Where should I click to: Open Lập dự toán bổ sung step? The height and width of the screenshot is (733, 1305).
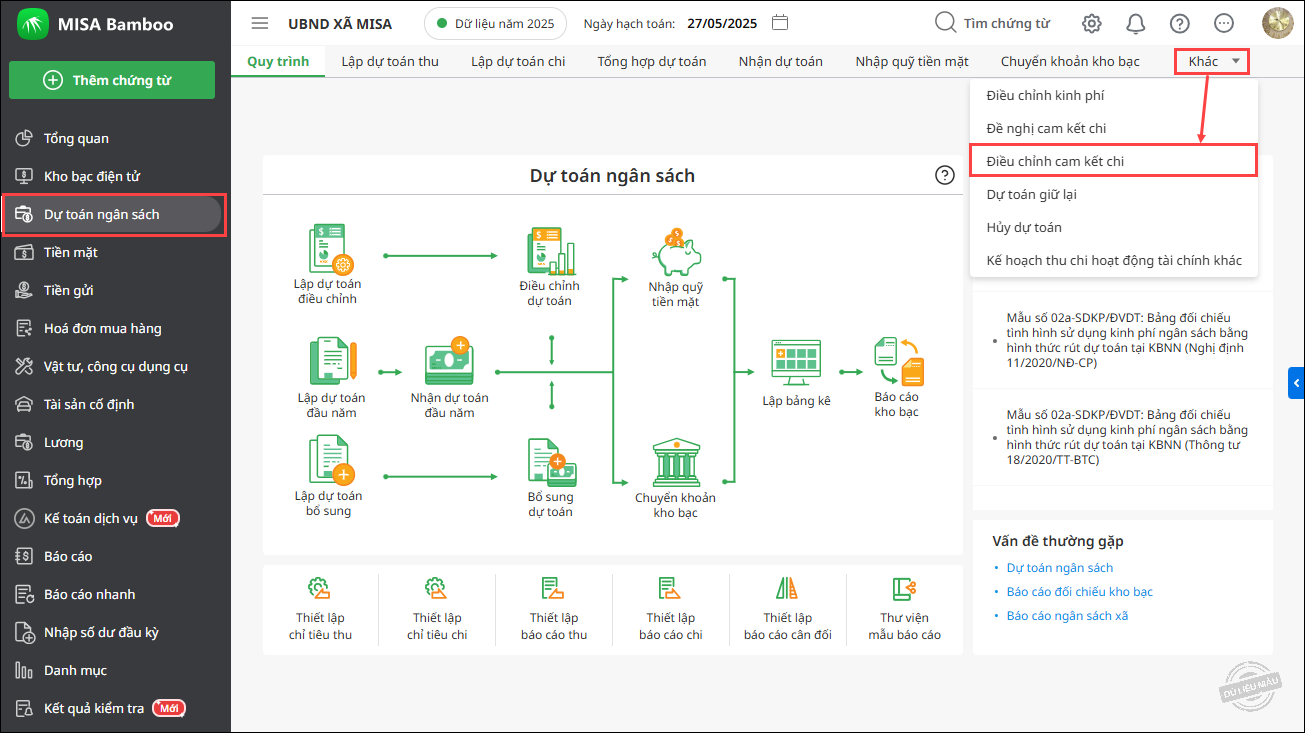(x=328, y=477)
